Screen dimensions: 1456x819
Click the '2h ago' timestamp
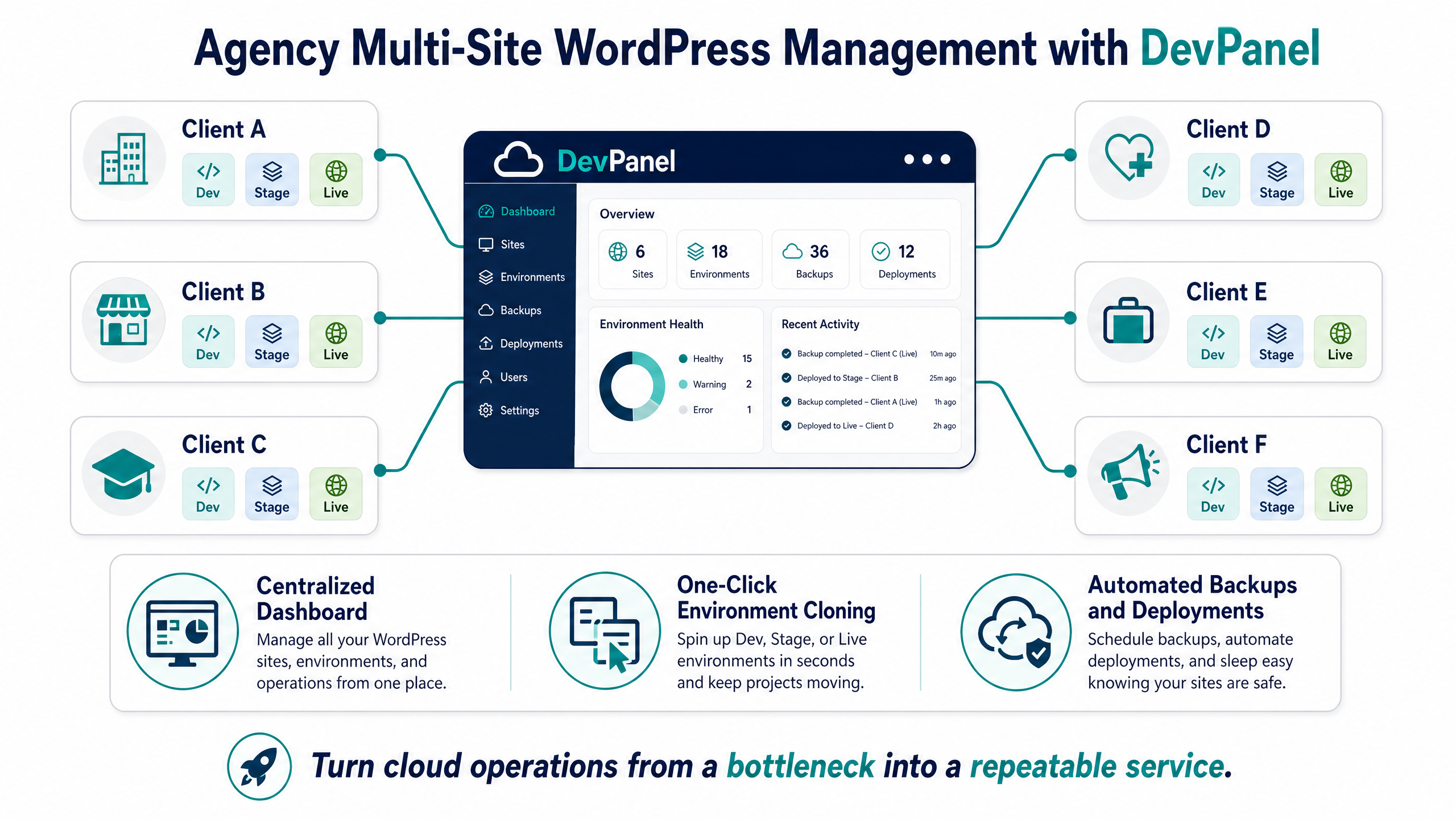pos(944,426)
